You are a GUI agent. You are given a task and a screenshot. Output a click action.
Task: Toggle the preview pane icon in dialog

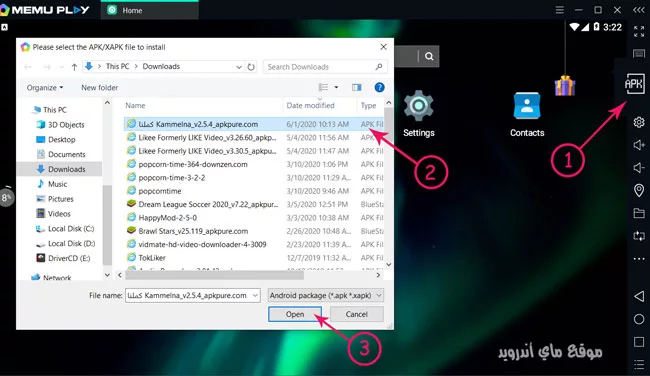click(357, 87)
